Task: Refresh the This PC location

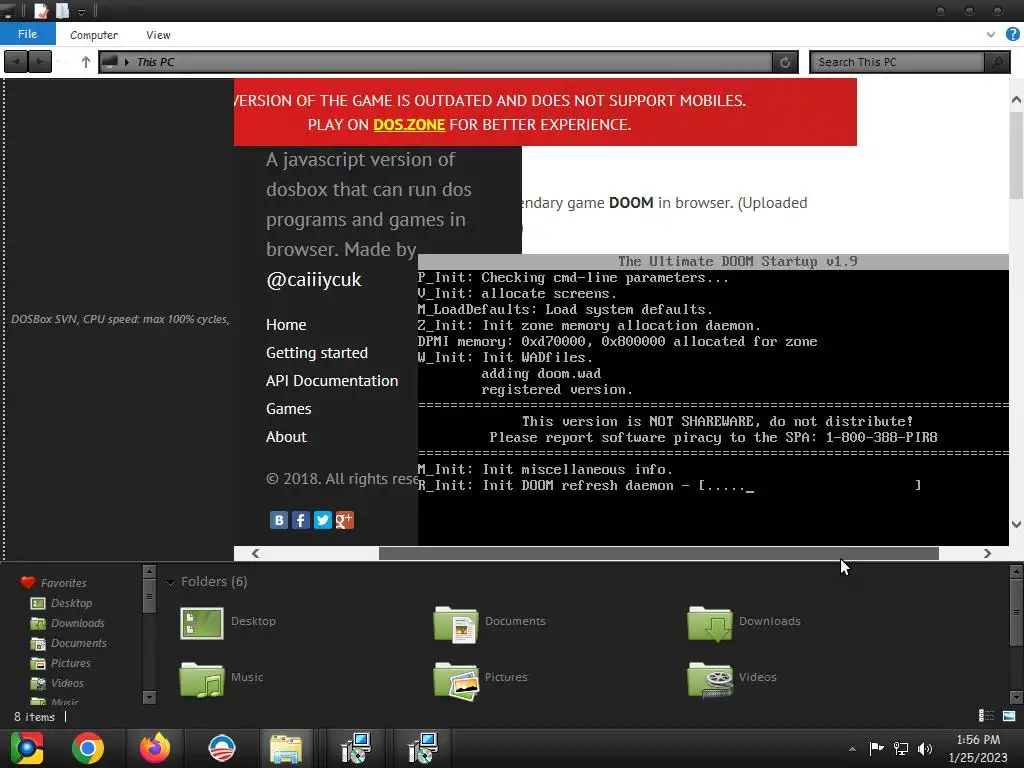Action: (785, 62)
